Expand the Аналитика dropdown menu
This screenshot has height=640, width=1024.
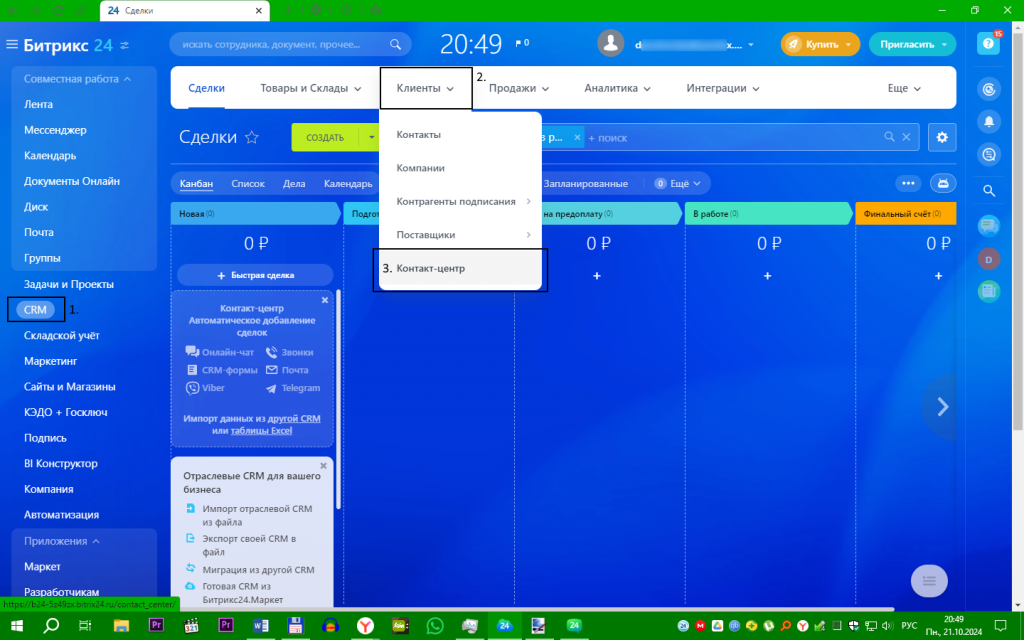pyautogui.click(x=617, y=88)
